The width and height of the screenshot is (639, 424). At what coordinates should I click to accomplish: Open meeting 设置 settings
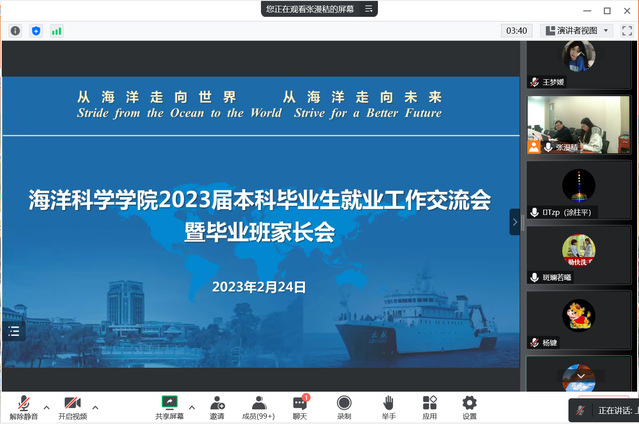[469, 405]
